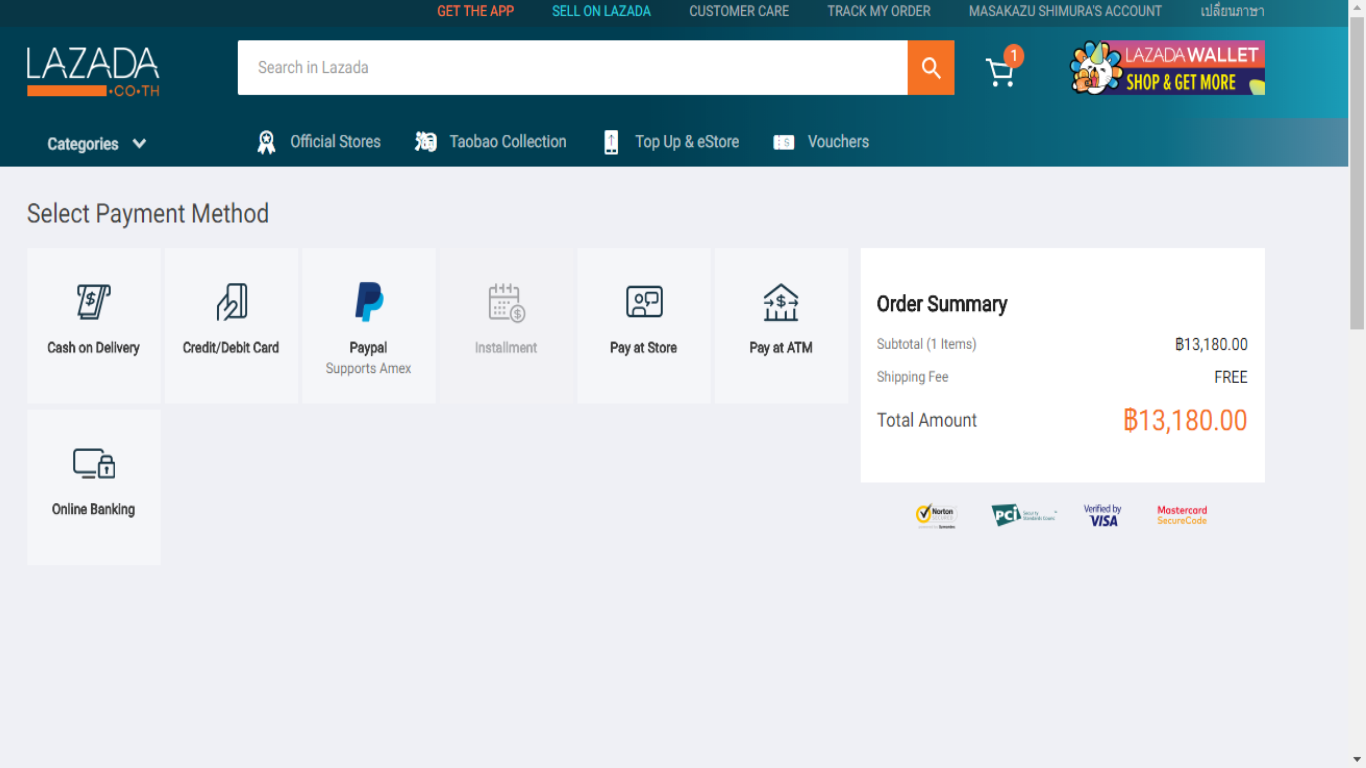The height and width of the screenshot is (768, 1366).
Task: Click scrollbar down arrow
Action: [1357, 760]
